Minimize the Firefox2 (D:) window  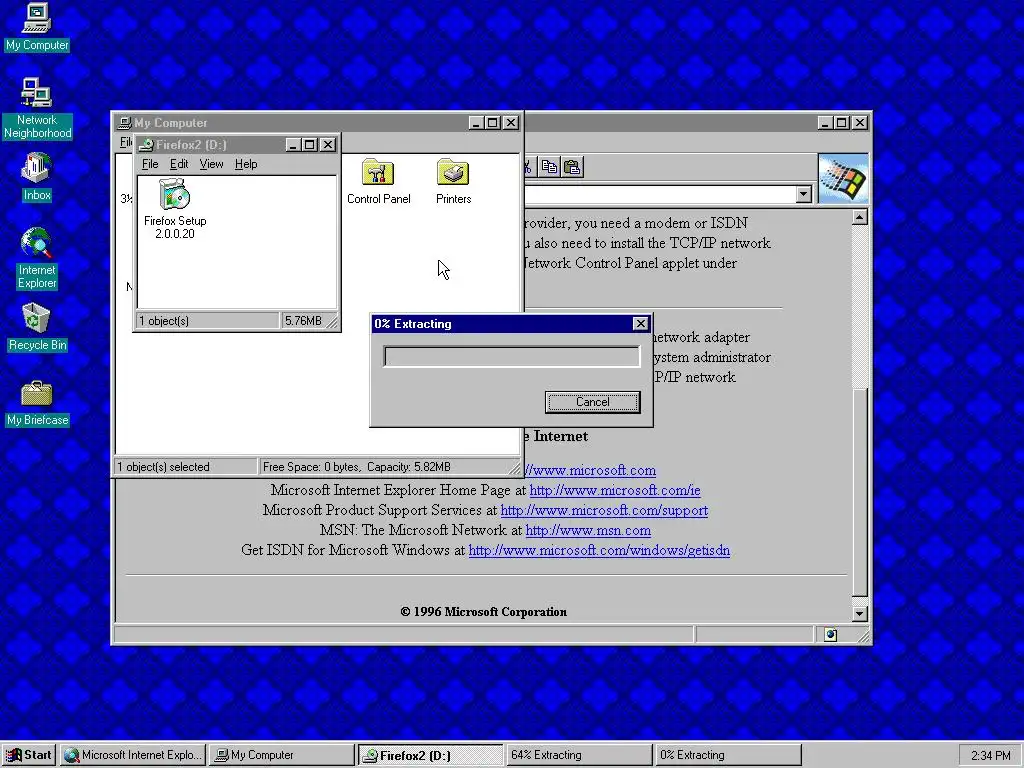[293, 144]
